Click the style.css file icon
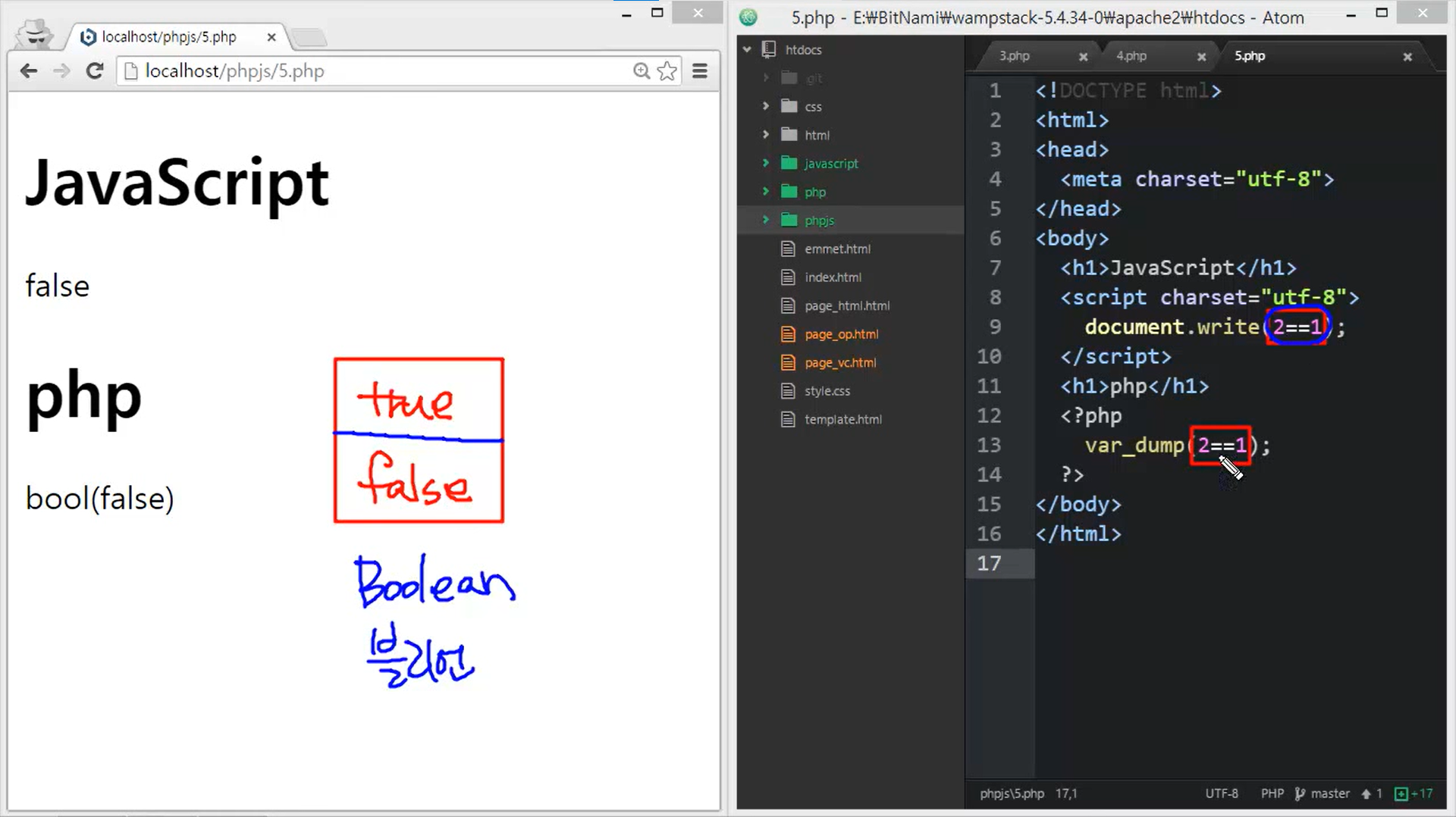 789,391
